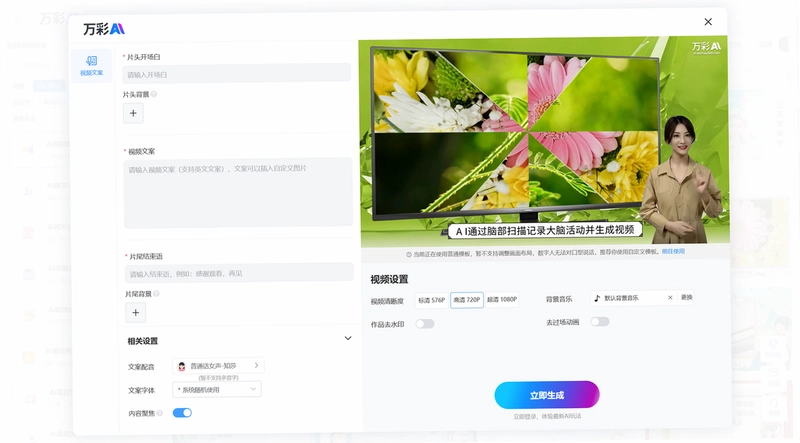Click the video preview with flower collage

point(545,142)
